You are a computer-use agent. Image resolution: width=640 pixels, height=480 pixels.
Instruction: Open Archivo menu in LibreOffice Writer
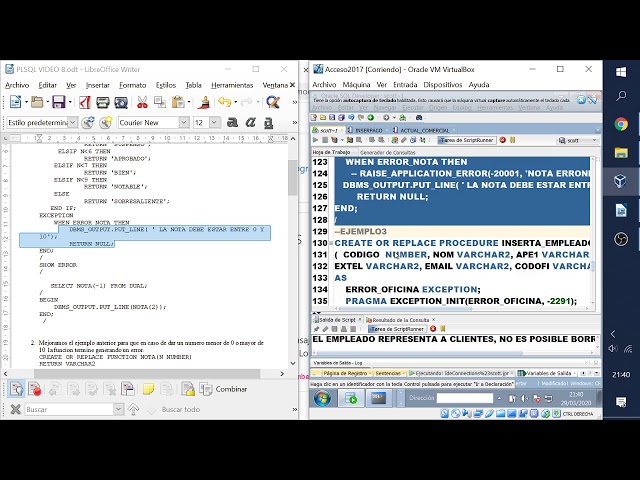pyautogui.click(x=17, y=85)
